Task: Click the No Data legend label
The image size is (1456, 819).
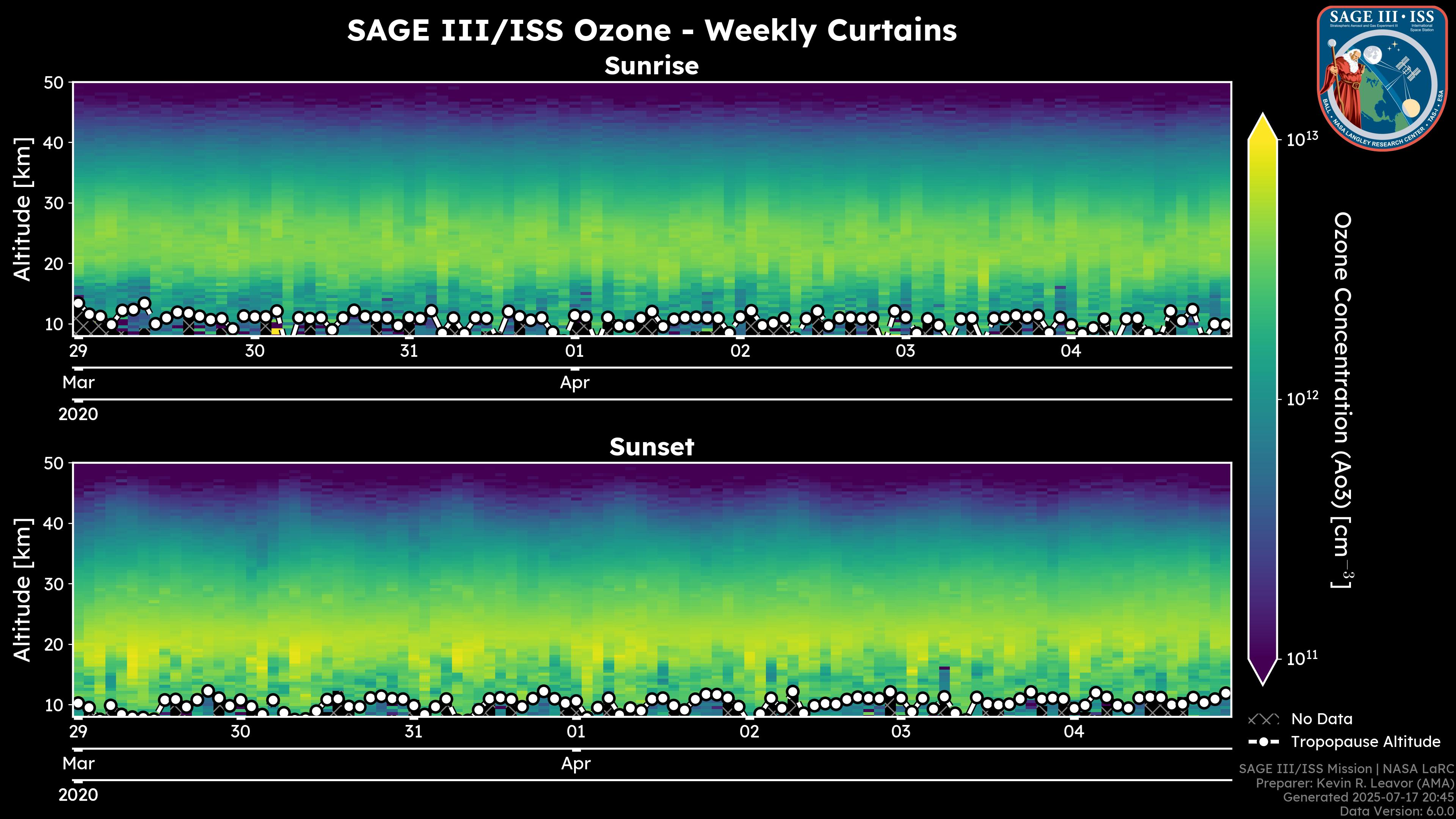Action: (x=1321, y=720)
